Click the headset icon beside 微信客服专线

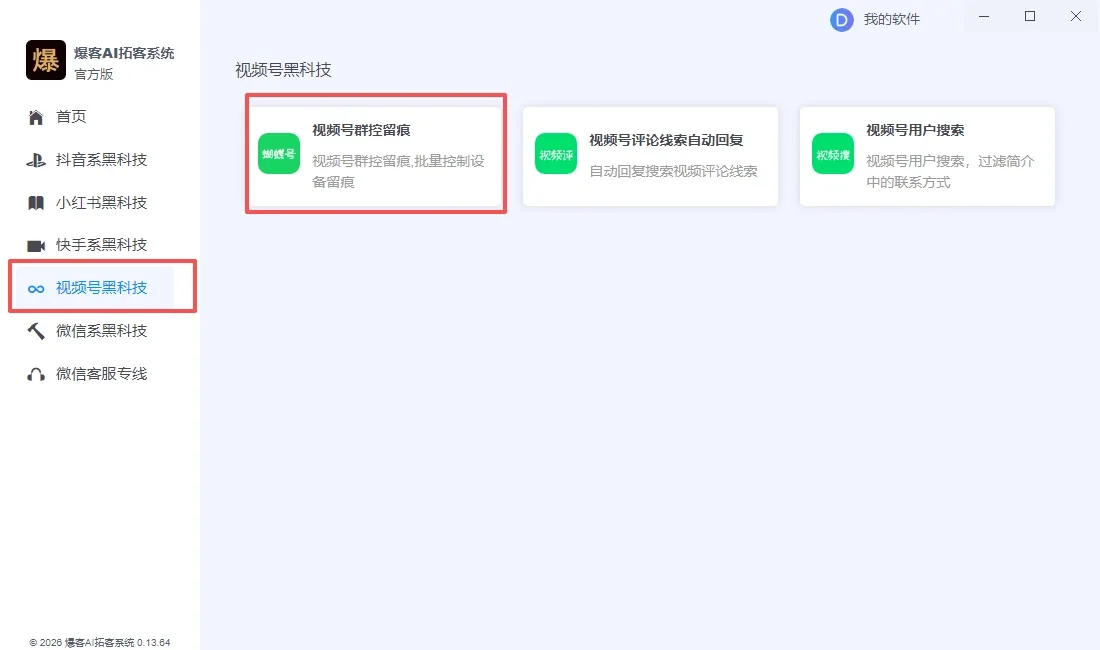pyautogui.click(x=36, y=374)
